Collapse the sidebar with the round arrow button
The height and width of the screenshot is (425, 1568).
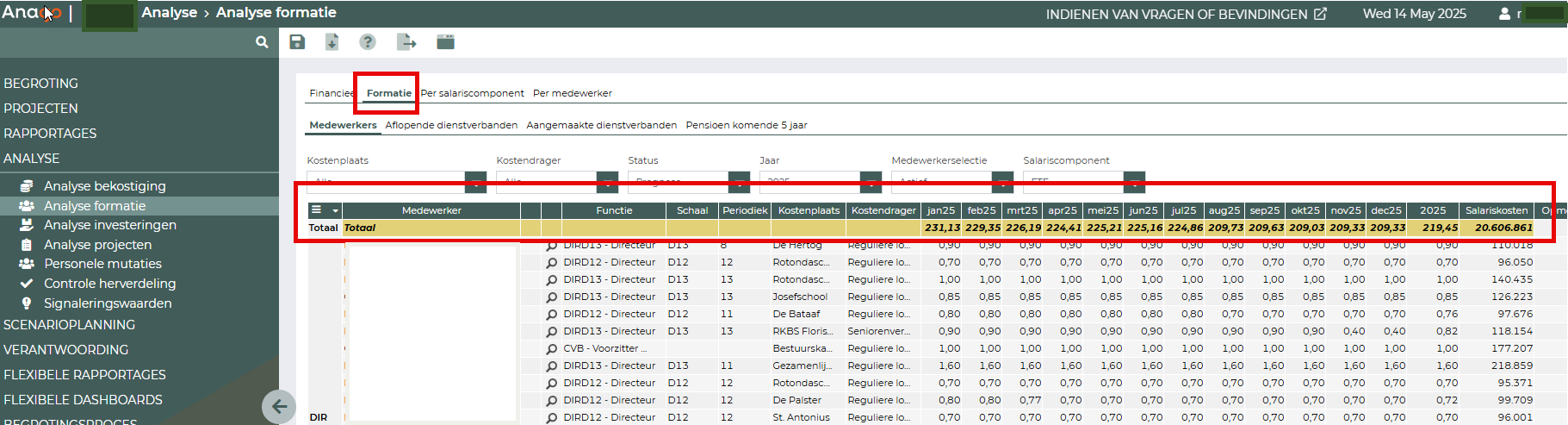click(x=279, y=406)
